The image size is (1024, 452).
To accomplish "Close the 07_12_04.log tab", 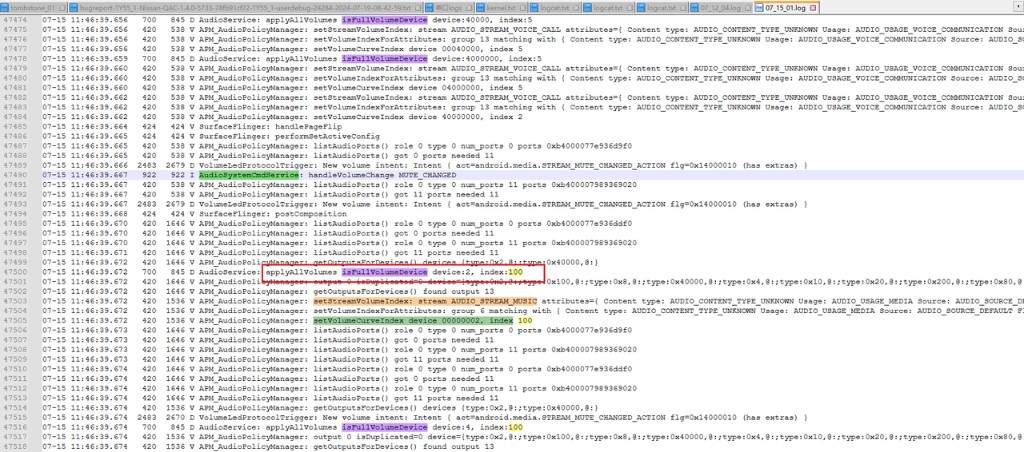I will coord(747,8).
